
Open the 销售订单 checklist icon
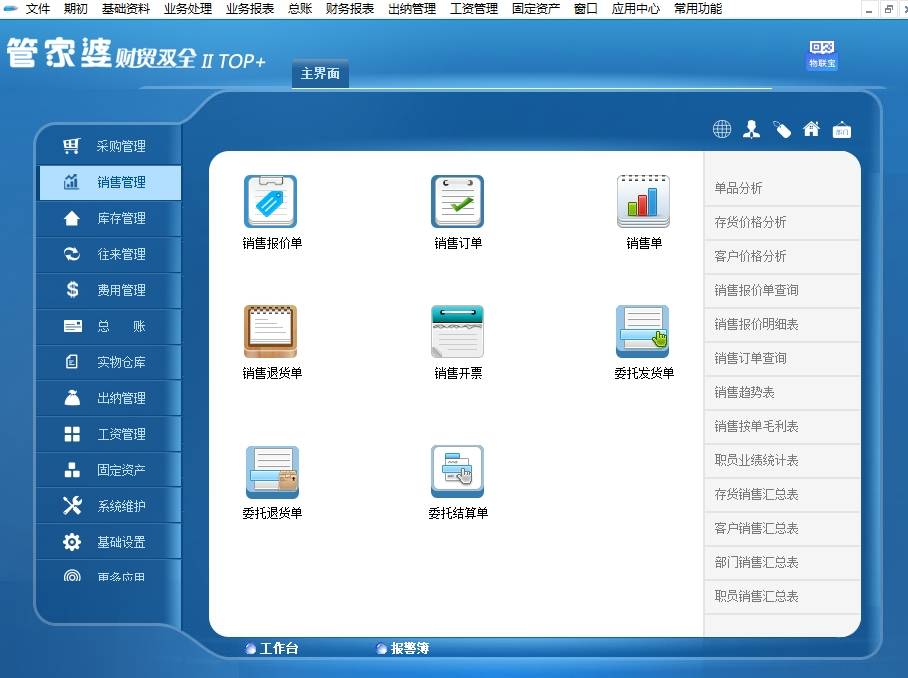point(457,201)
